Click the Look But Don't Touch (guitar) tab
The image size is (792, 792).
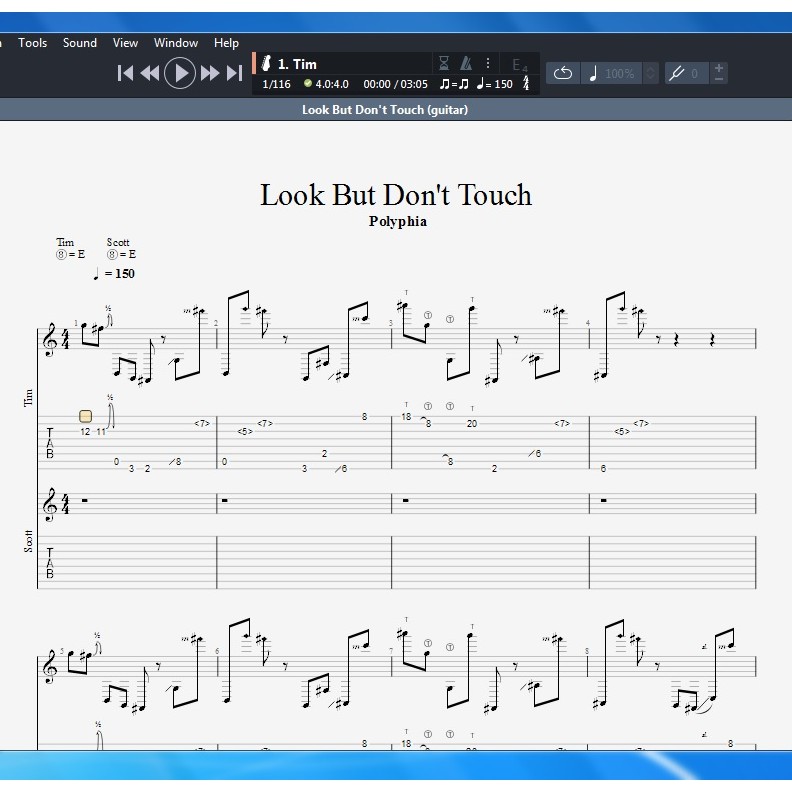pyautogui.click(x=385, y=110)
